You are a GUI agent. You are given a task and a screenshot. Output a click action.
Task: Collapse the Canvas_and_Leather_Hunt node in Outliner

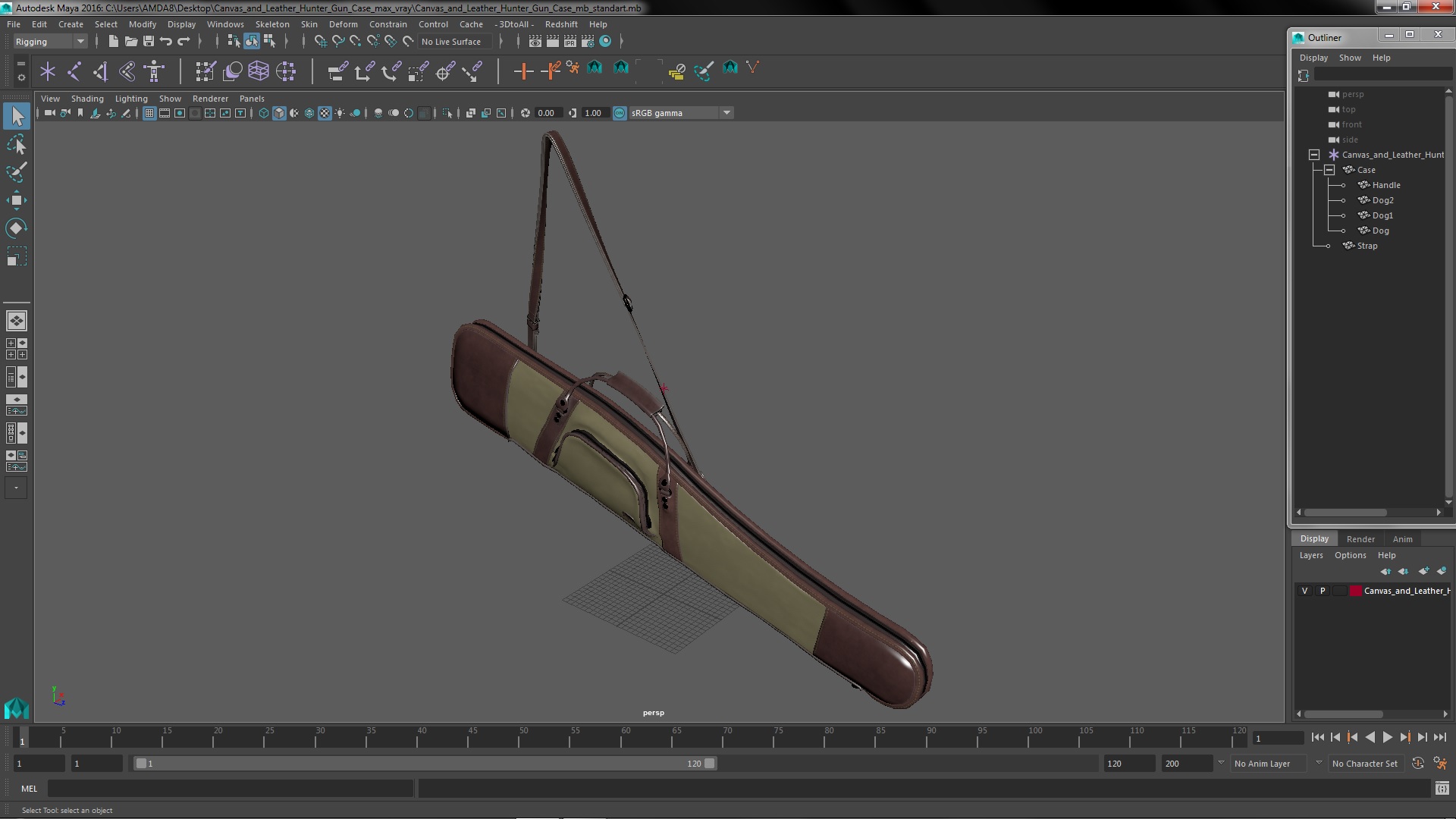coord(1314,155)
